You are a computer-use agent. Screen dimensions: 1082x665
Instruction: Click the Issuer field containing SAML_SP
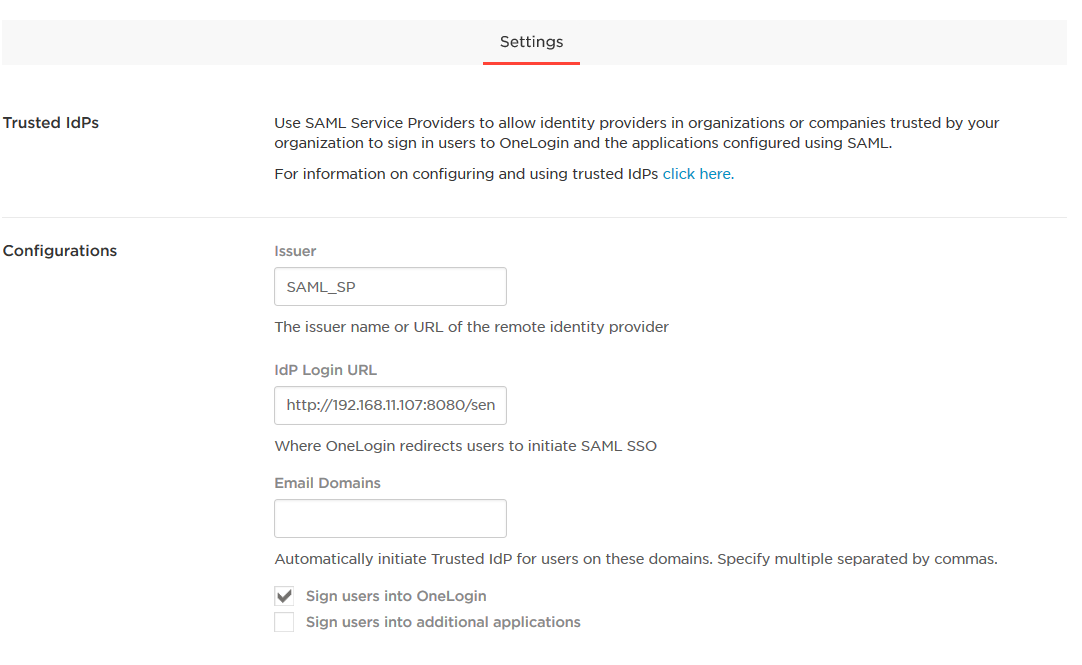pyautogui.click(x=390, y=287)
